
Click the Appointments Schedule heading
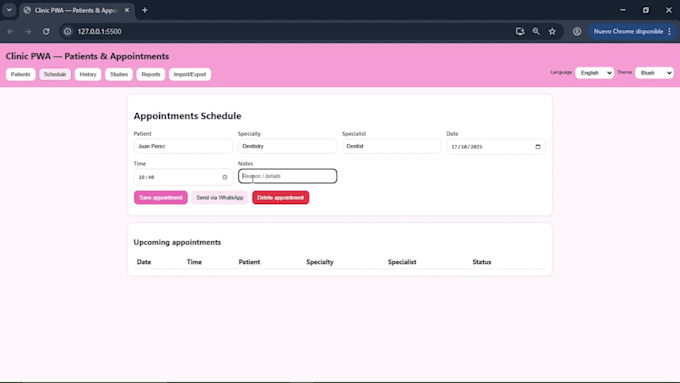pyautogui.click(x=187, y=116)
